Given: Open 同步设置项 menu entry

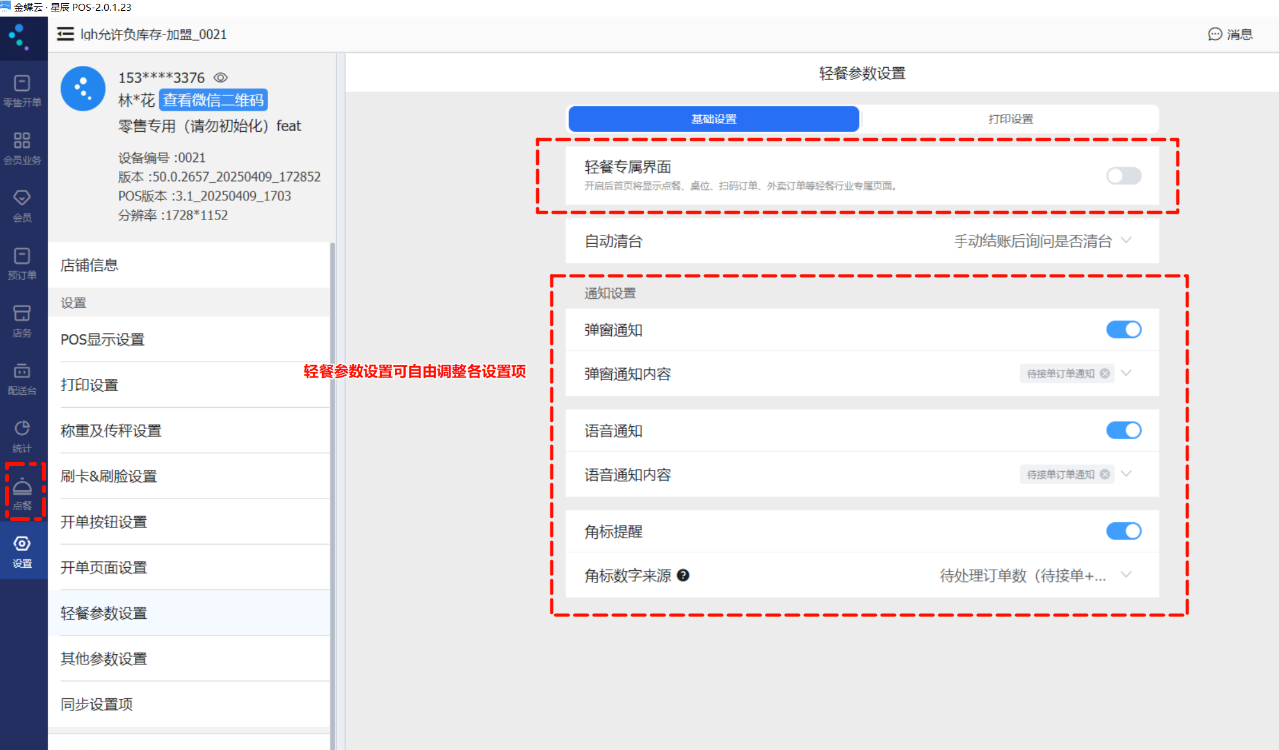Looking at the screenshot, I should [189, 704].
